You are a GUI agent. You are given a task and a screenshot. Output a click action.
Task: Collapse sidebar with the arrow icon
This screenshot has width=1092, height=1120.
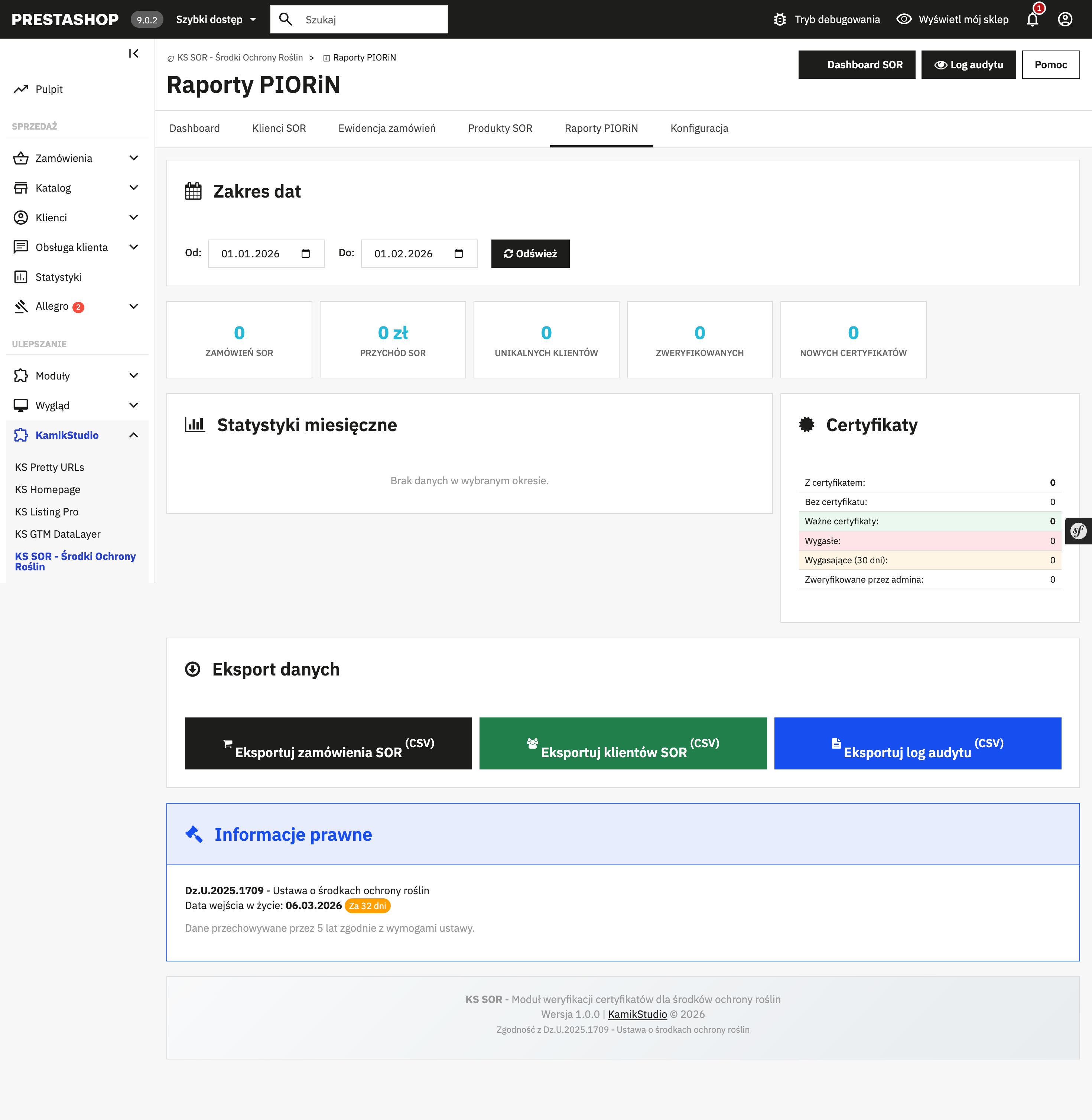pos(134,53)
